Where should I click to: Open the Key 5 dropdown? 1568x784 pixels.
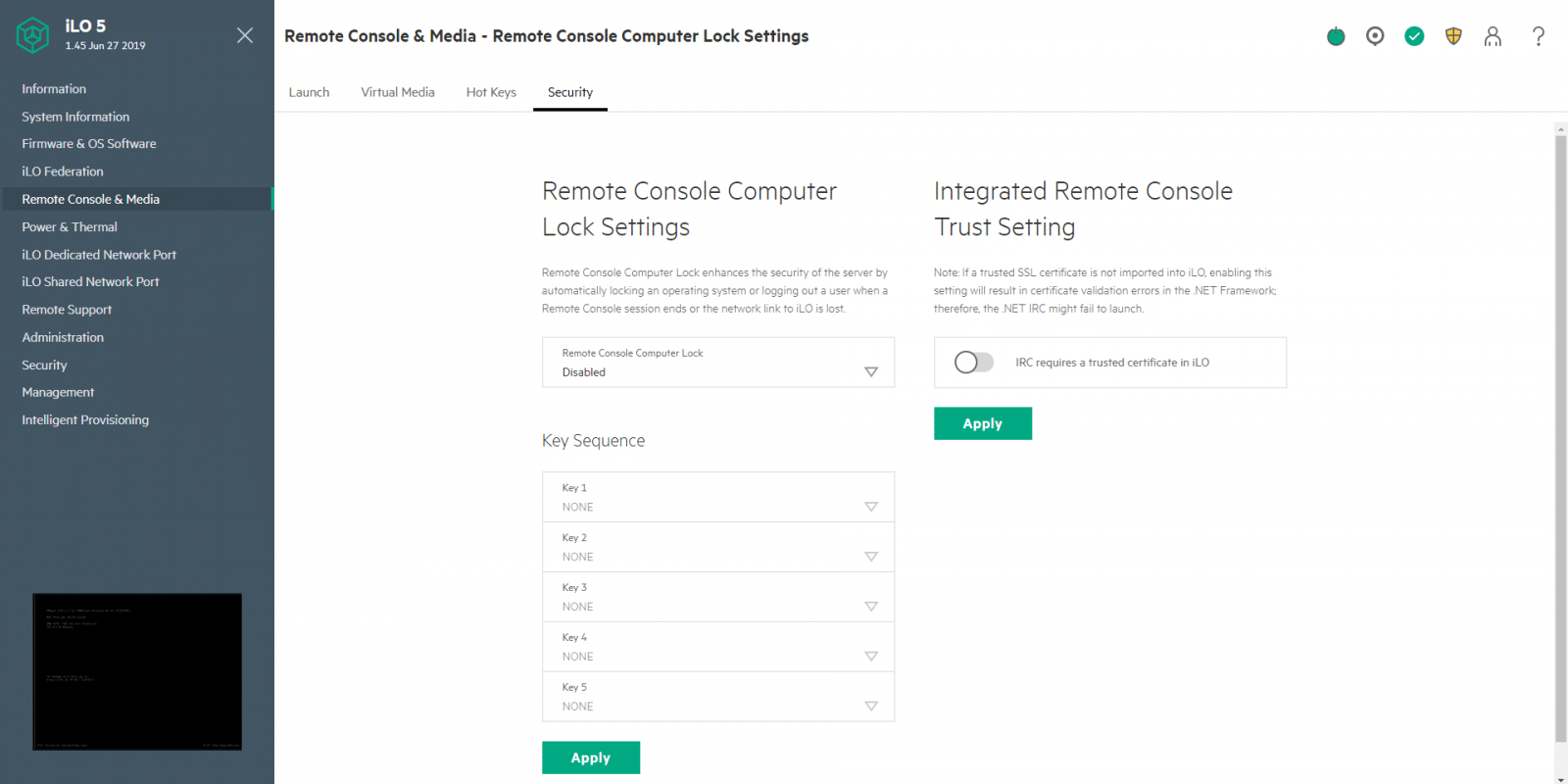pyautogui.click(x=718, y=697)
